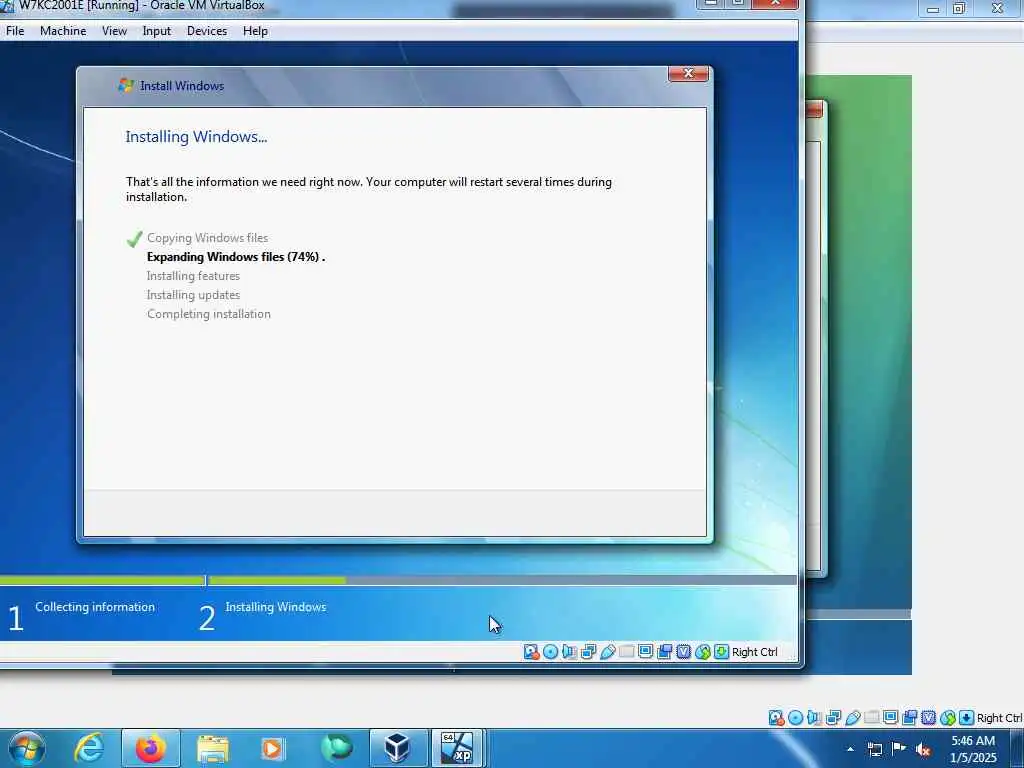
Task: Switch to Firefox in the taskbar
Action: [150, 748]
